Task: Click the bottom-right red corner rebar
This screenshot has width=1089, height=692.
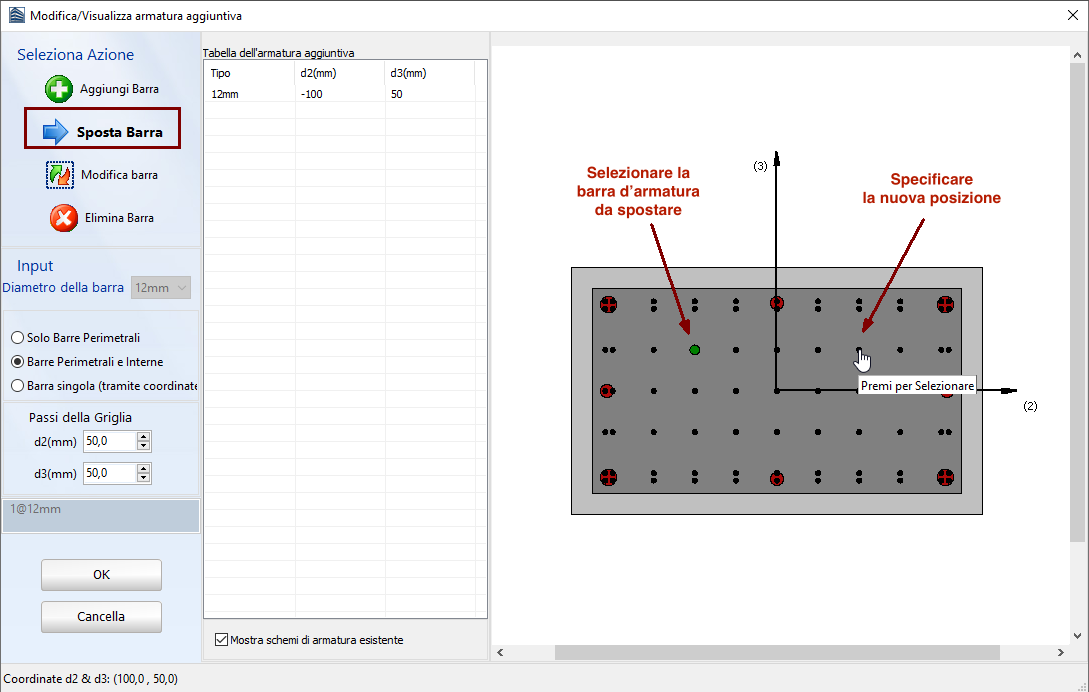Action: (944, 478)
